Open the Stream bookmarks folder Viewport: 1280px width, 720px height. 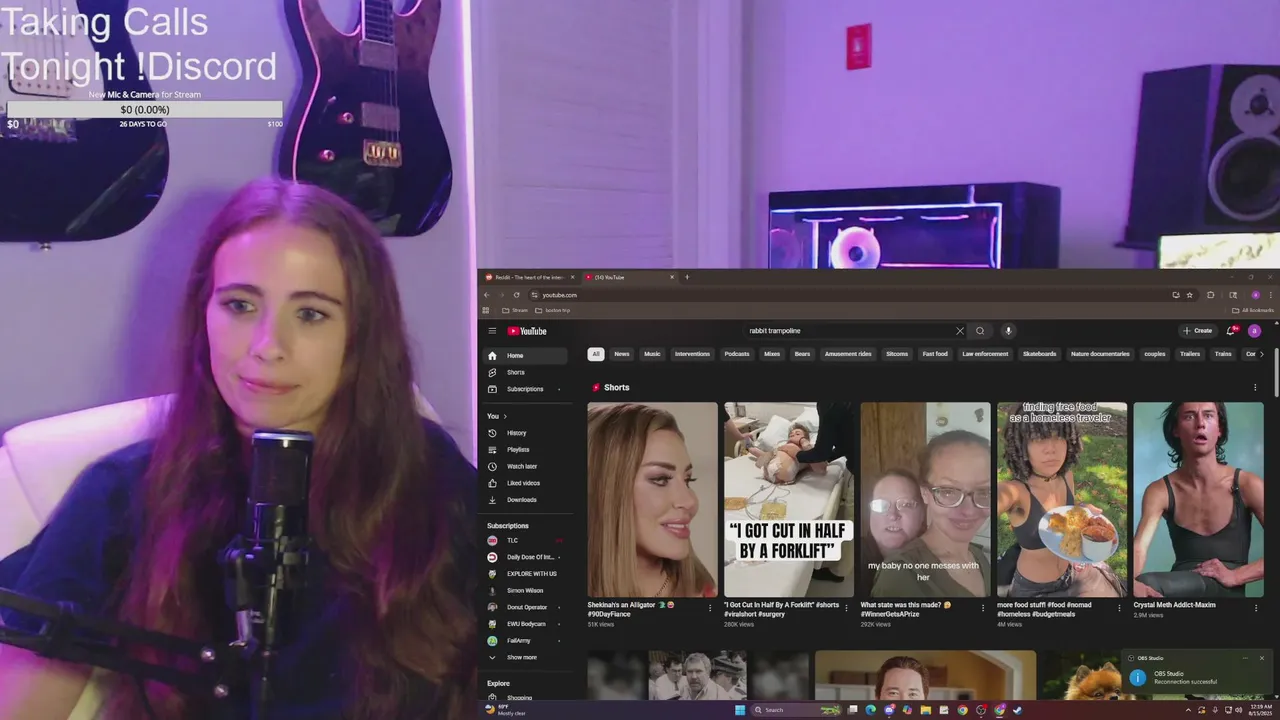click(x=515, y=310)
